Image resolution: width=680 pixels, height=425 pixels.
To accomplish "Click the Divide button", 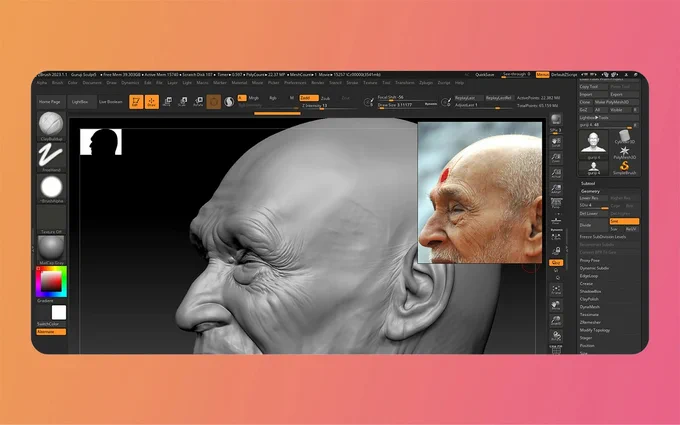I will tap(593, 225).
